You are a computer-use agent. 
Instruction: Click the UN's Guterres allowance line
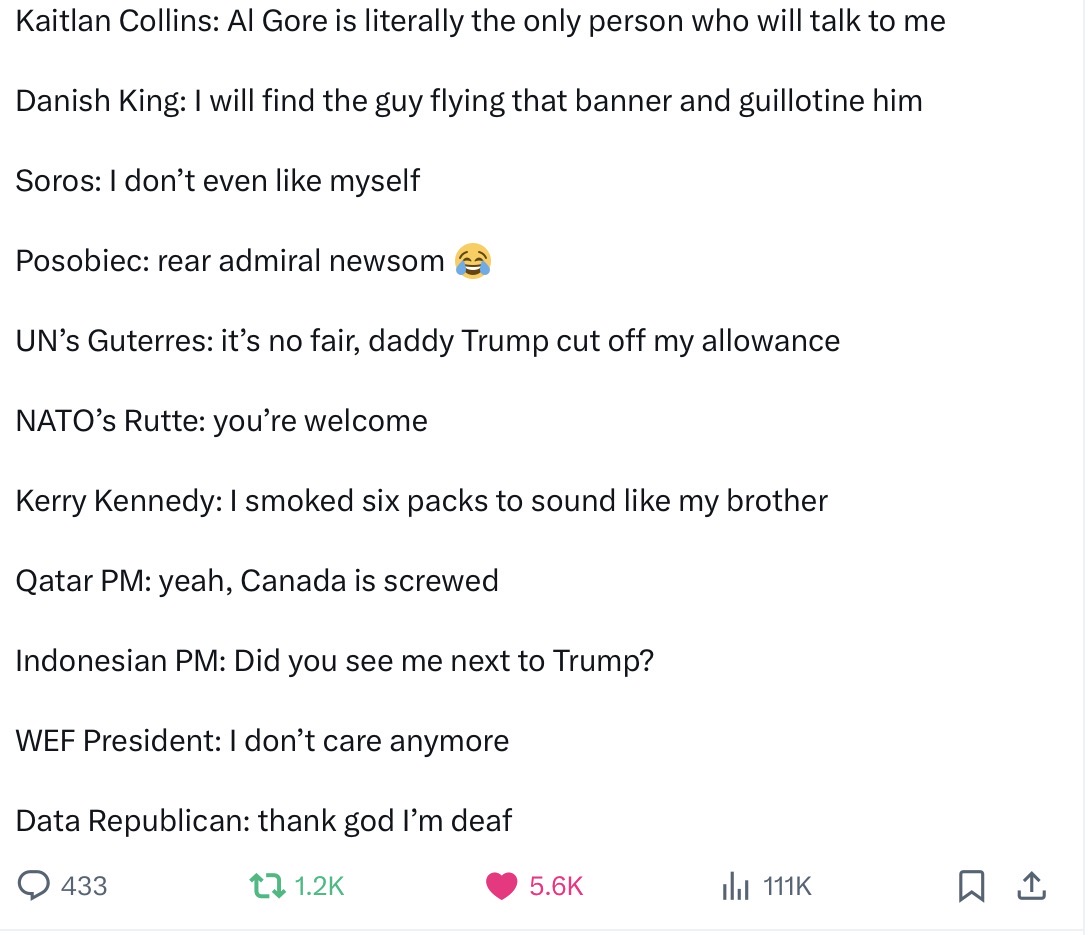pos(427,341)
